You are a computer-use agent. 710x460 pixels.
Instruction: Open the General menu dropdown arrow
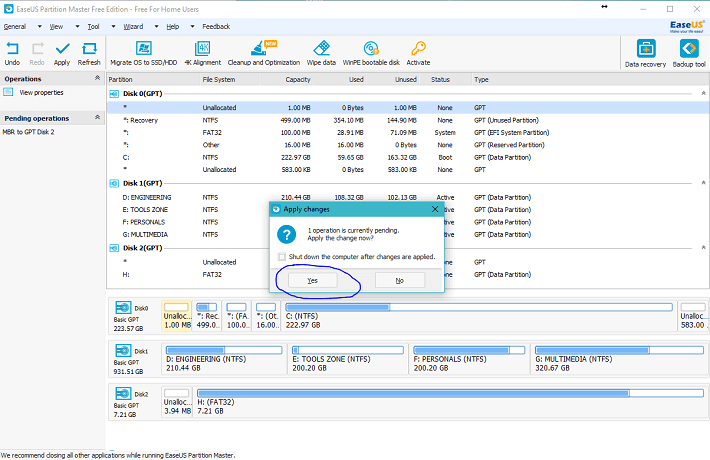point(39,27)
